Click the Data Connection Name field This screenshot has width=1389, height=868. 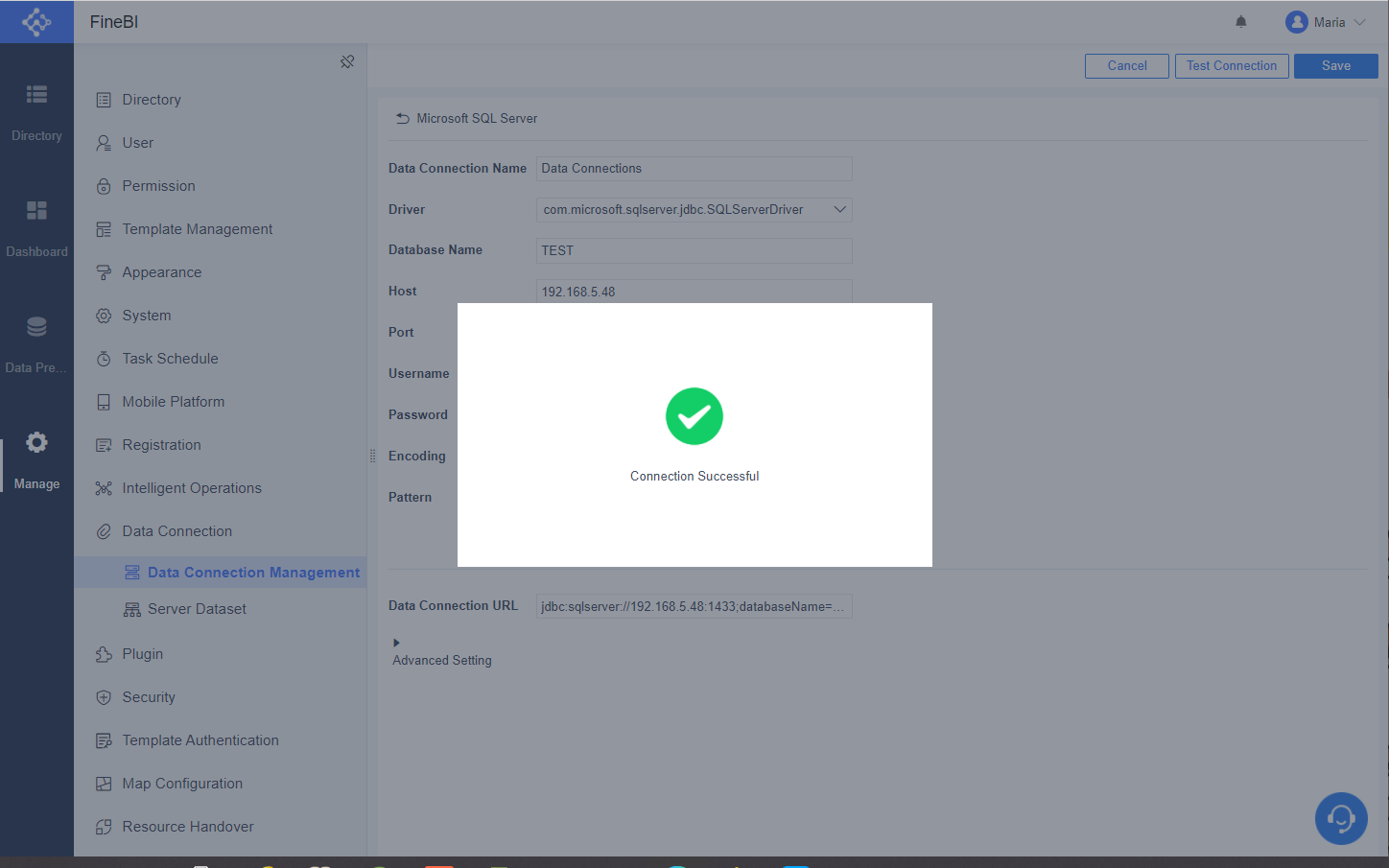coord(694,169)
